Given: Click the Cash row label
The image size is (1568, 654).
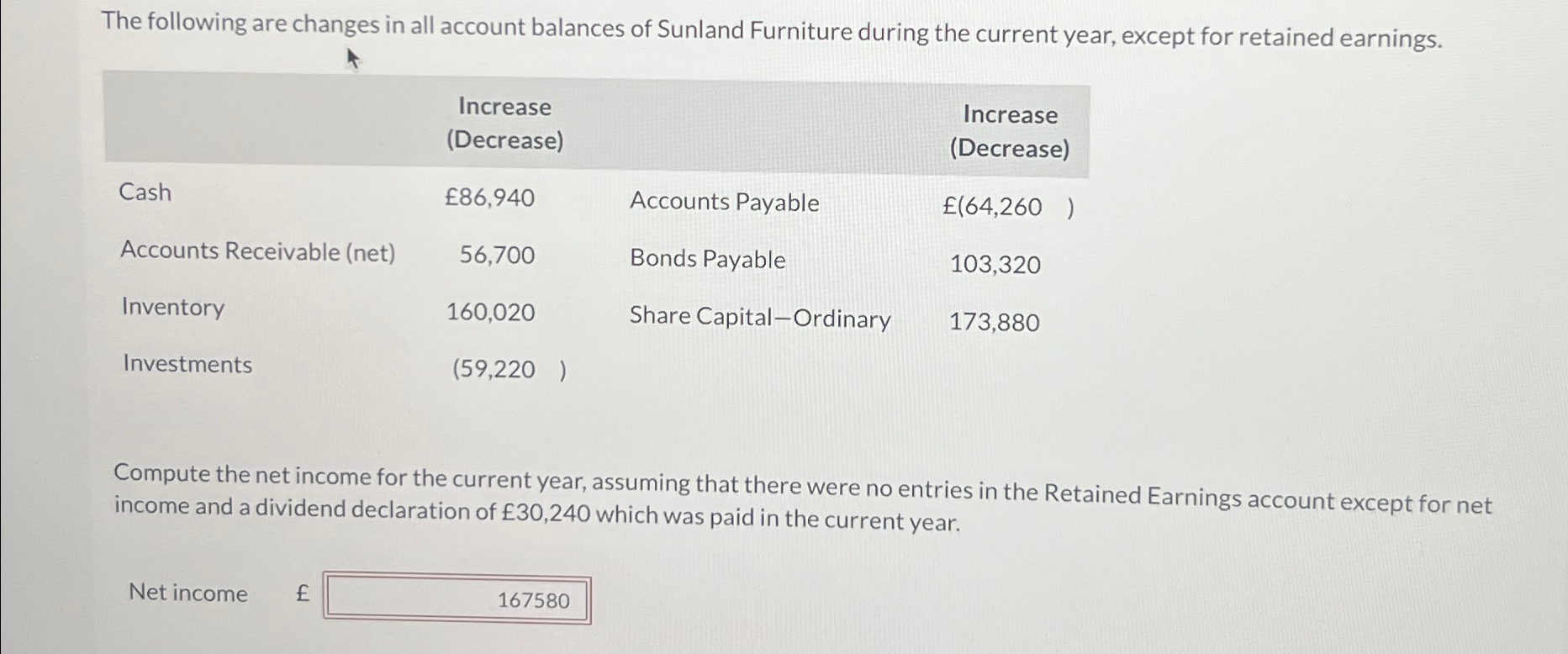Looking at the screenshot, I should tap(145, 193).
